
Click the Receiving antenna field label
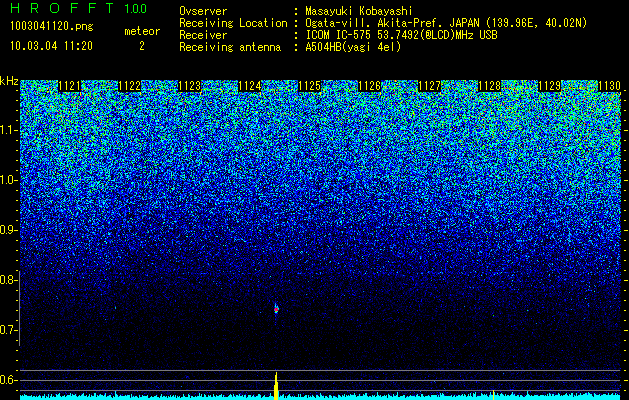click(230, 47)
